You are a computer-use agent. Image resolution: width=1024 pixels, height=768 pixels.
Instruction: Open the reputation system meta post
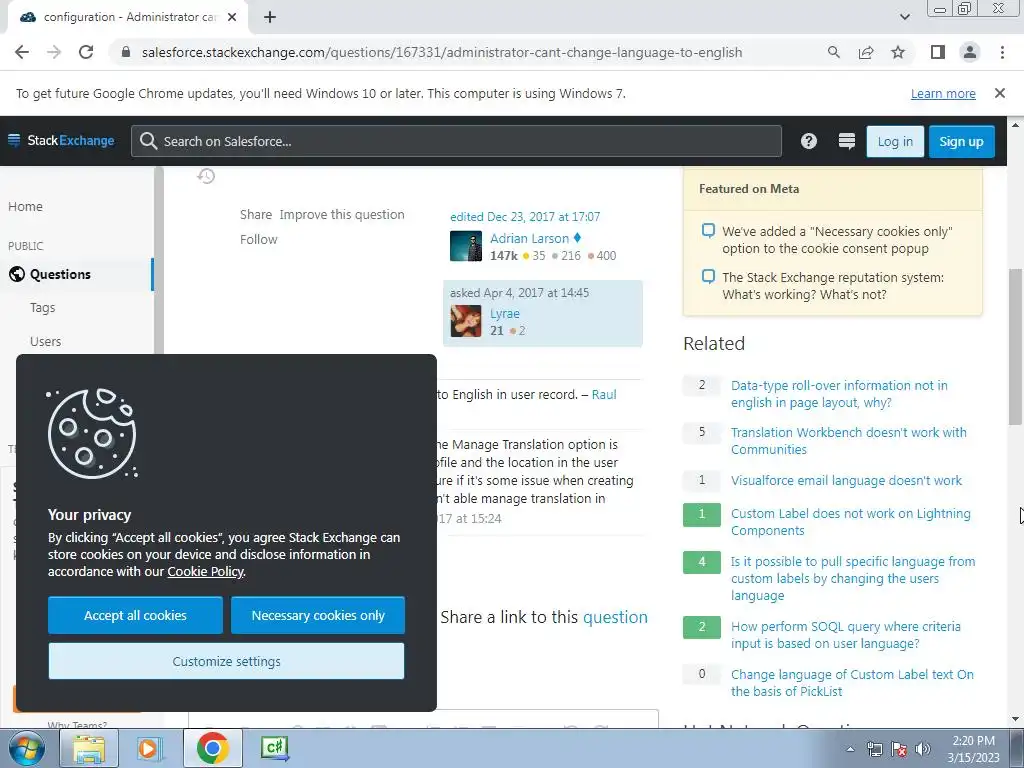(x=833, y=286)
